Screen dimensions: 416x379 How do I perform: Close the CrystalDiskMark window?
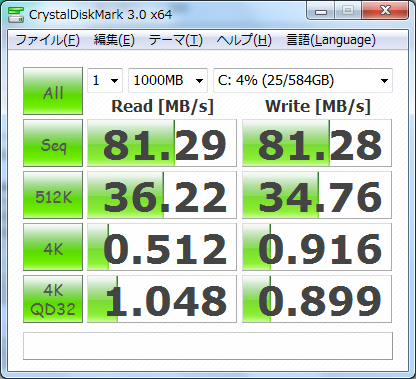(x=385, y=11)
